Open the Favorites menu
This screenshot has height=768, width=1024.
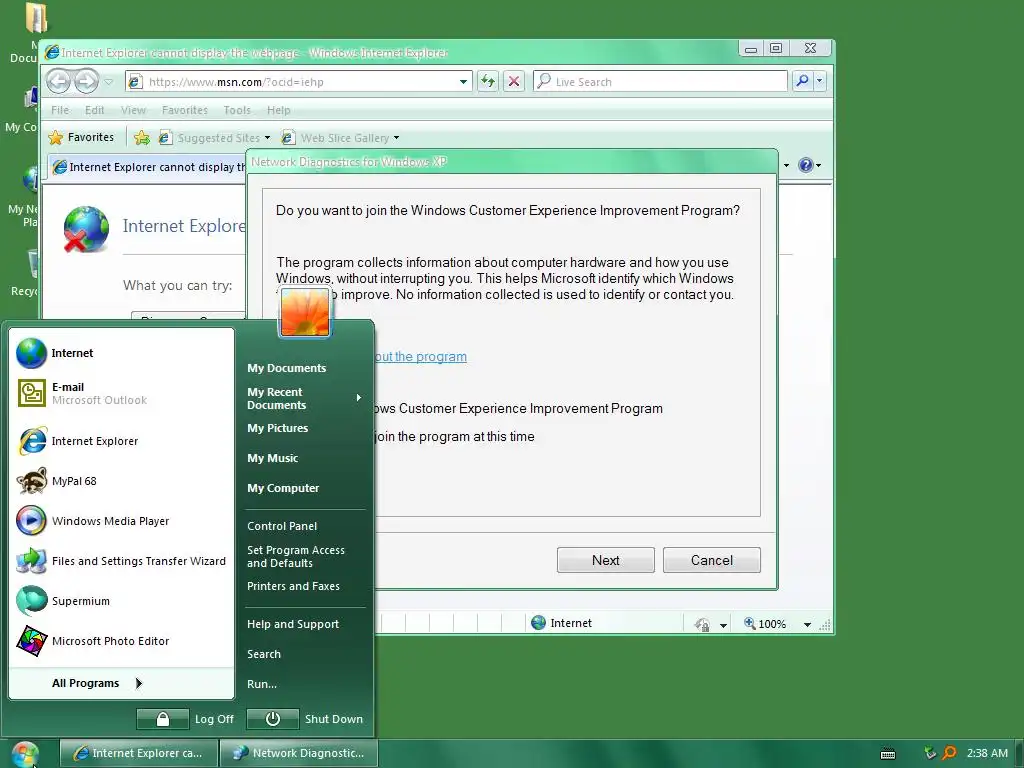click(185, 110)
